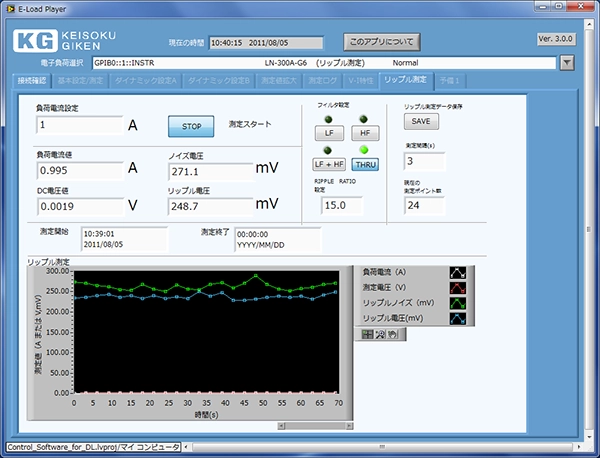Toggle the THRU filter button
This screenshot has width=600, height=458.
[x=364, y=164]
